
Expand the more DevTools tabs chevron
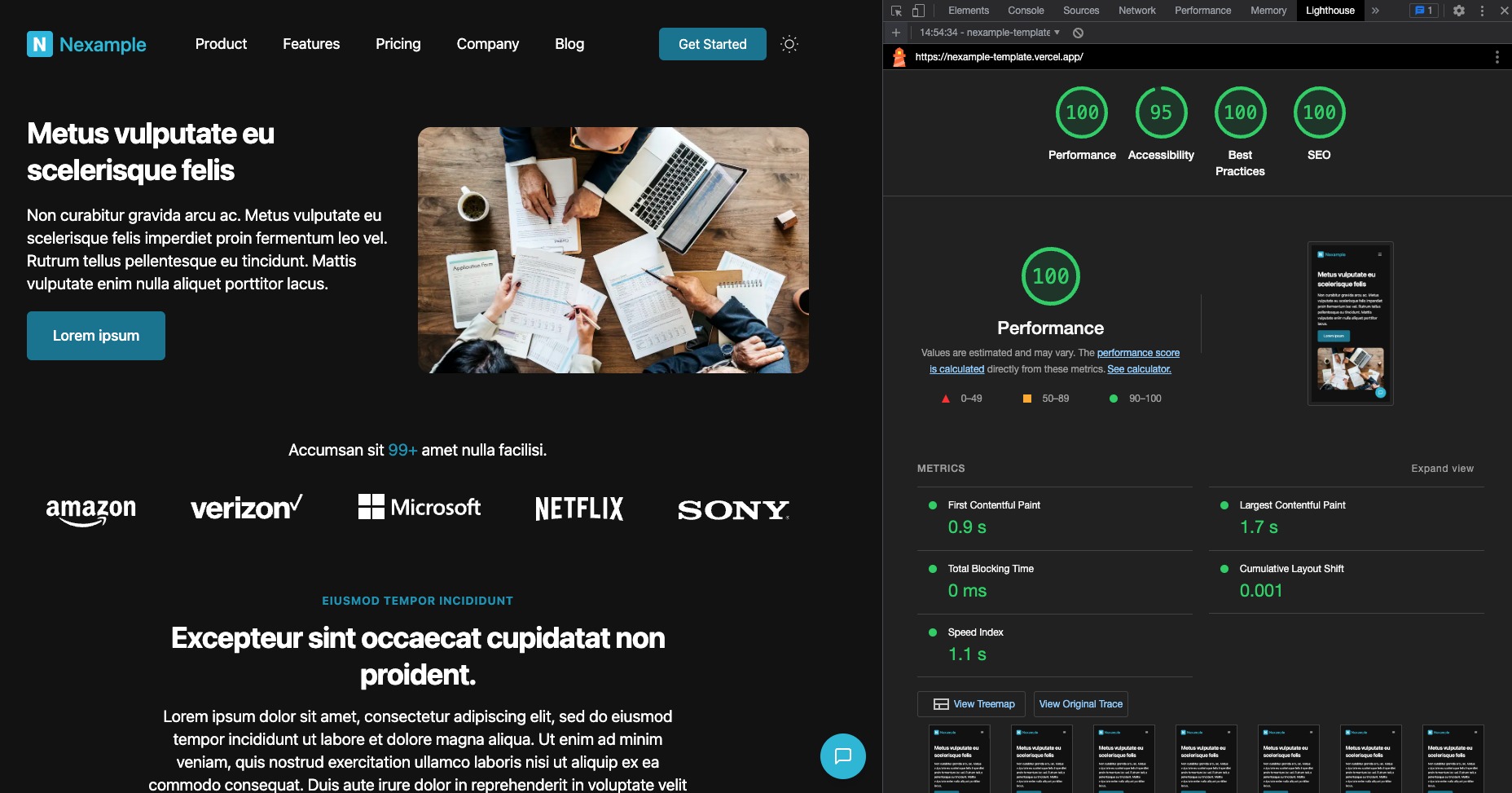(x=1375, y=11)
